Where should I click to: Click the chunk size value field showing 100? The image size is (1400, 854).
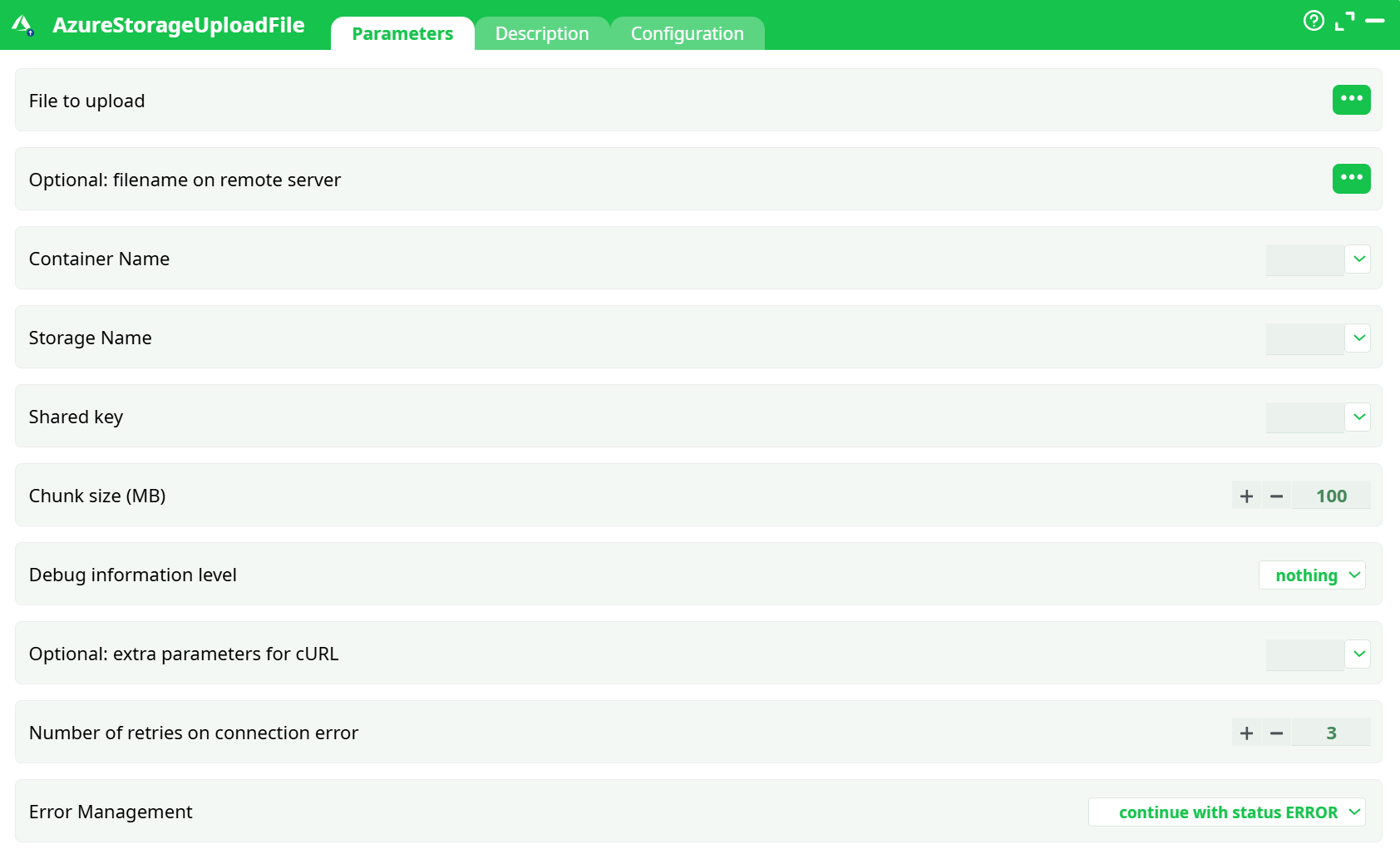pos(1331,495)
